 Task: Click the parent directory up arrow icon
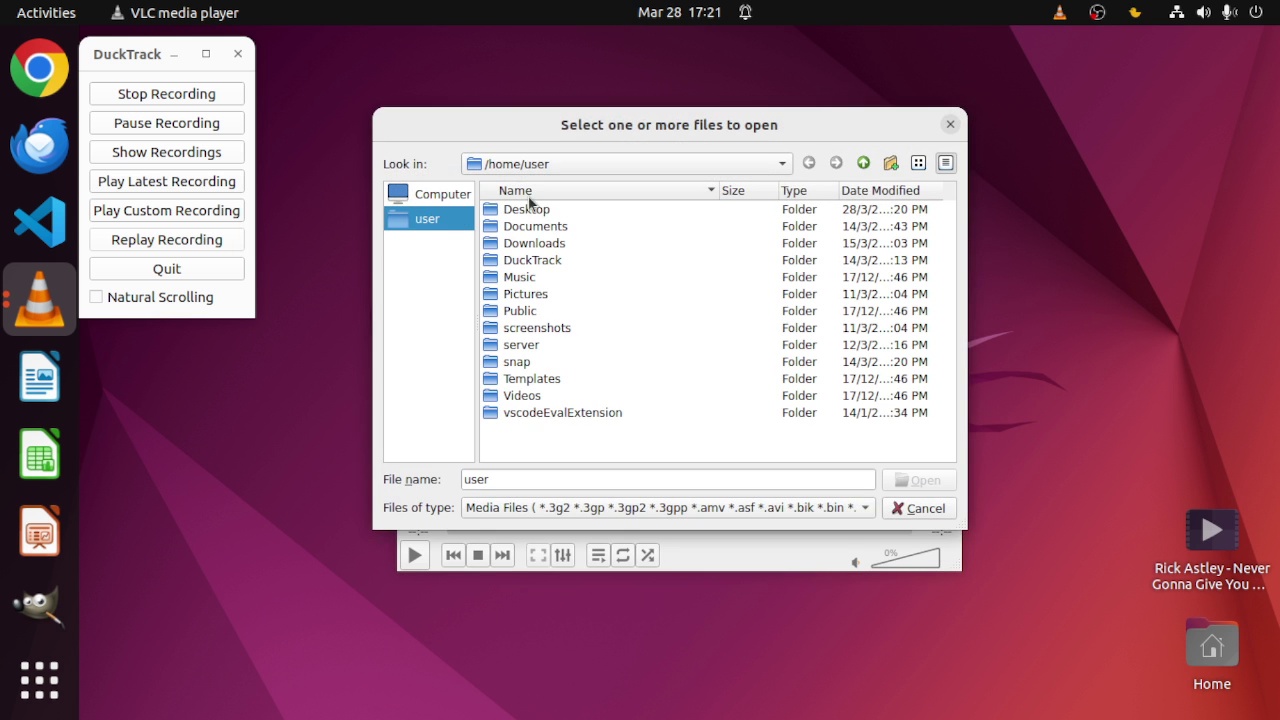863,163
